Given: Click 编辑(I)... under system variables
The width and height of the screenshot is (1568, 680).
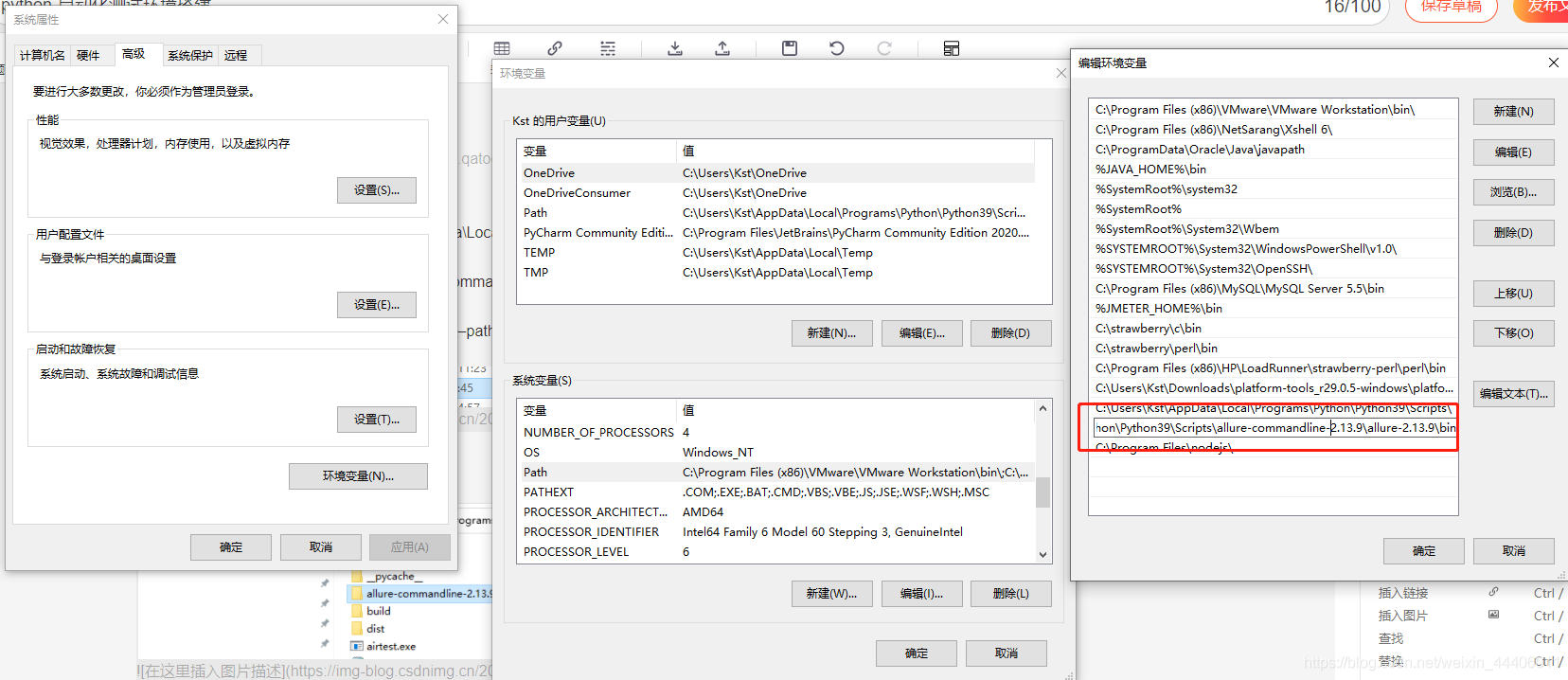Looking at the screenshot, I should pyautogui.click(x=921, y=594).
